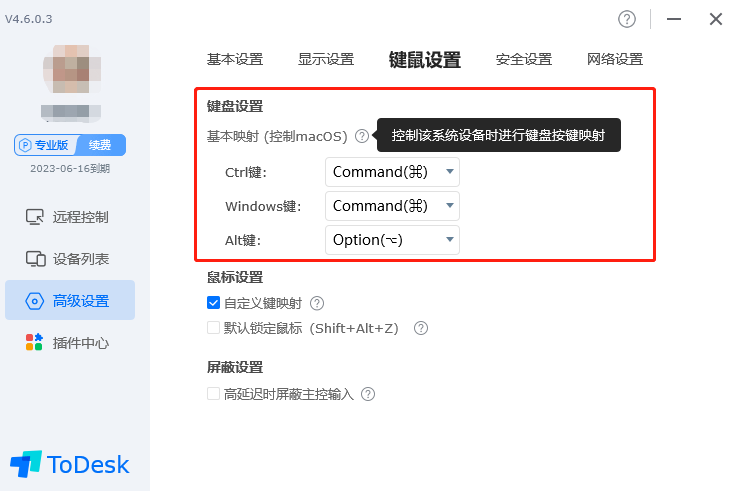733x491 pixels.
Task: Expand the Windows键 mapping dropdown
Action: tap(392, 206)
